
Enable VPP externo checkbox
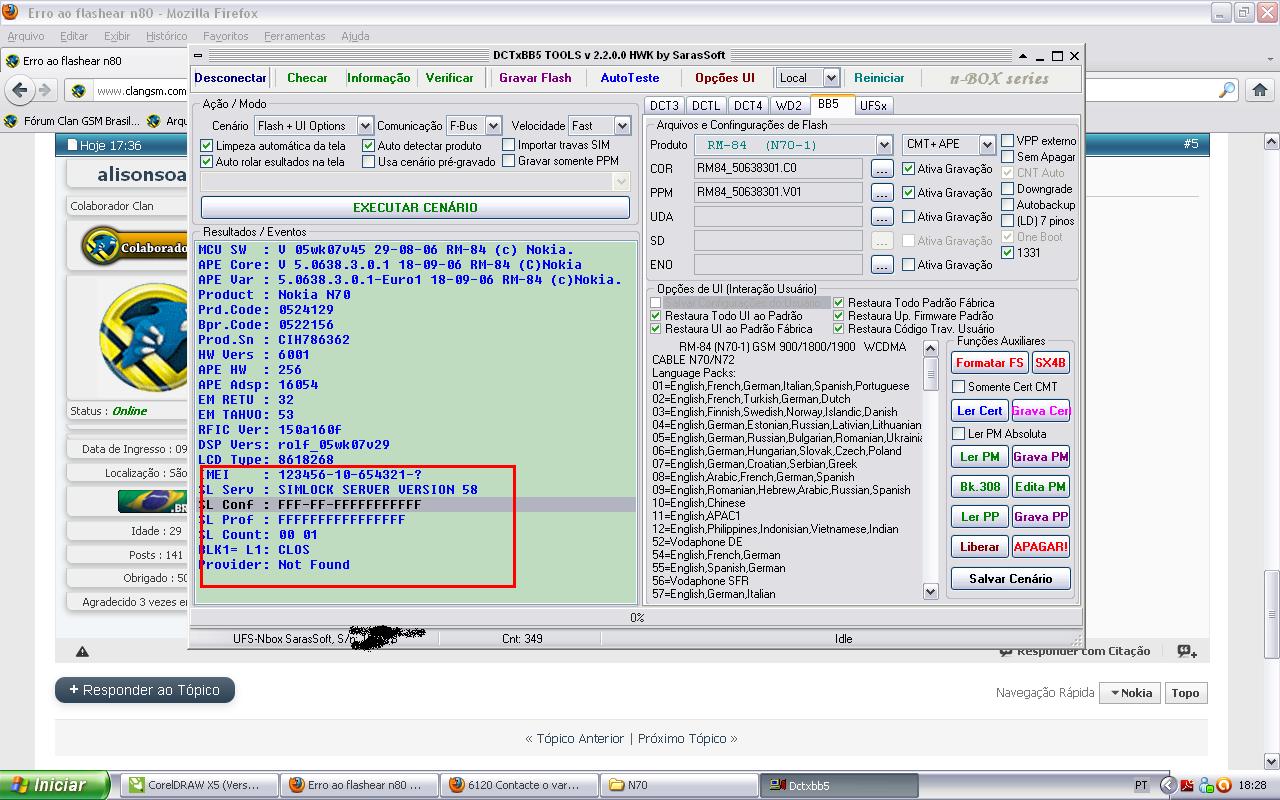[1008, 141]
